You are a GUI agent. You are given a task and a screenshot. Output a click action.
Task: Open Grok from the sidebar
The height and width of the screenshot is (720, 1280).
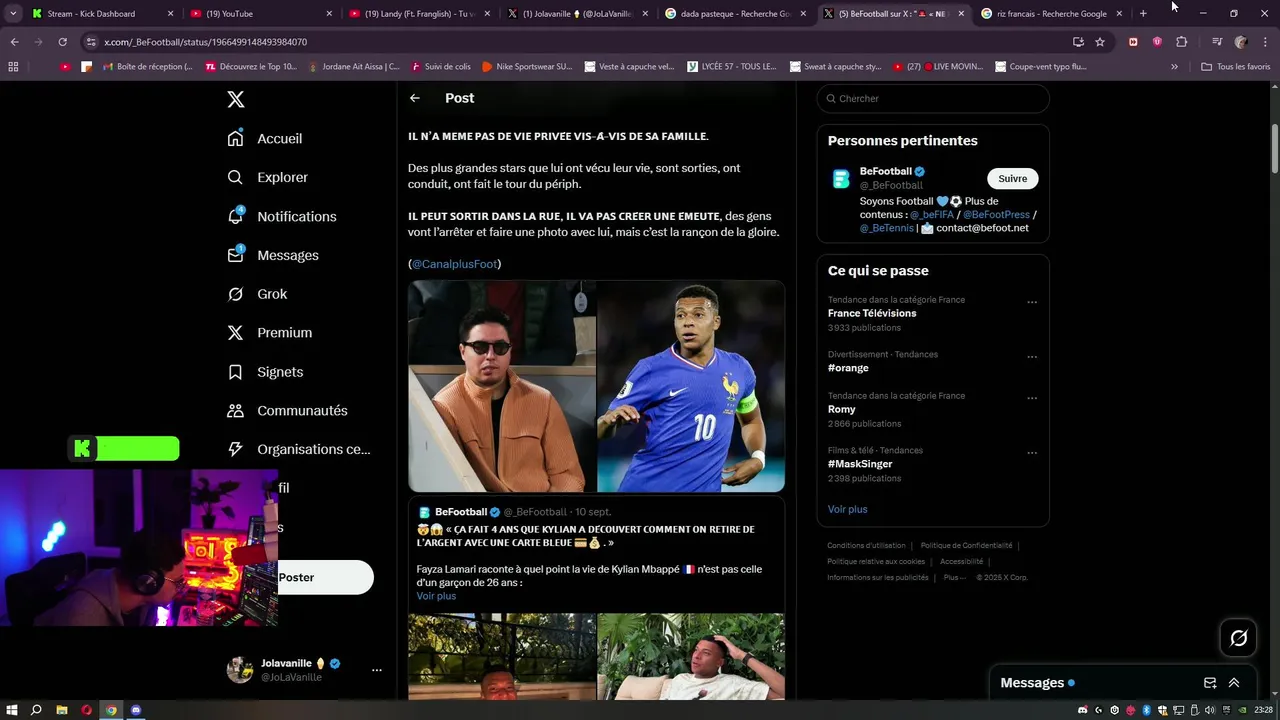(257, 294)
